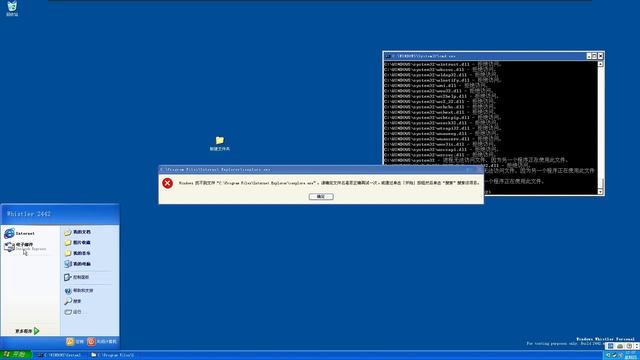Open My Computer from Start menu
640x360 pixels.
78,264
